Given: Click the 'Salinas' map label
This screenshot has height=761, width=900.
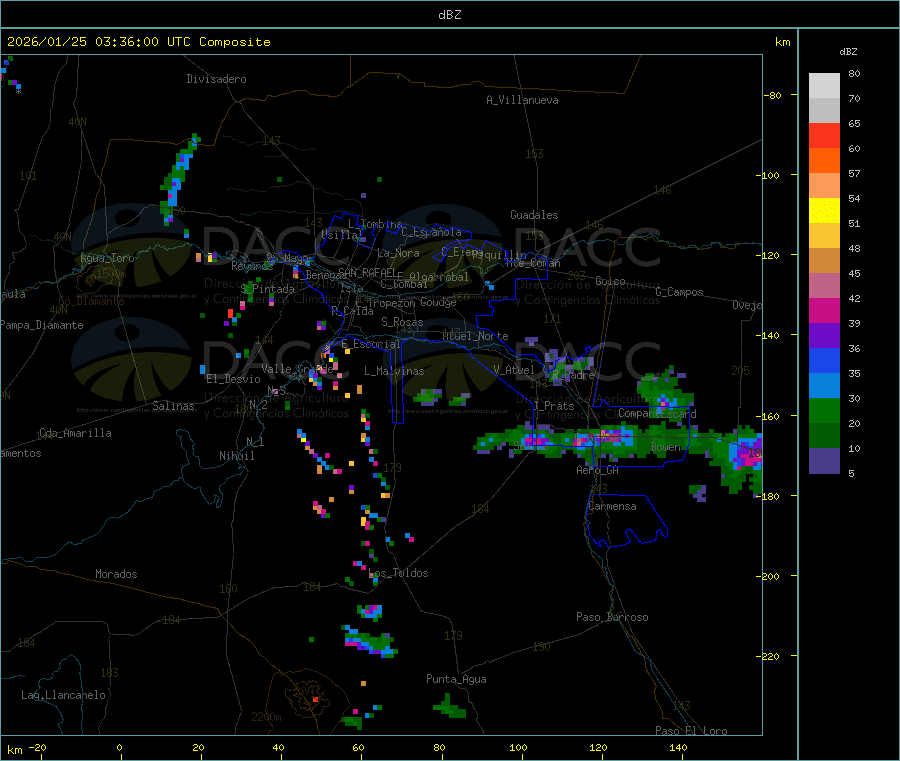Looking at the screenshot, I should click(173, 406).
